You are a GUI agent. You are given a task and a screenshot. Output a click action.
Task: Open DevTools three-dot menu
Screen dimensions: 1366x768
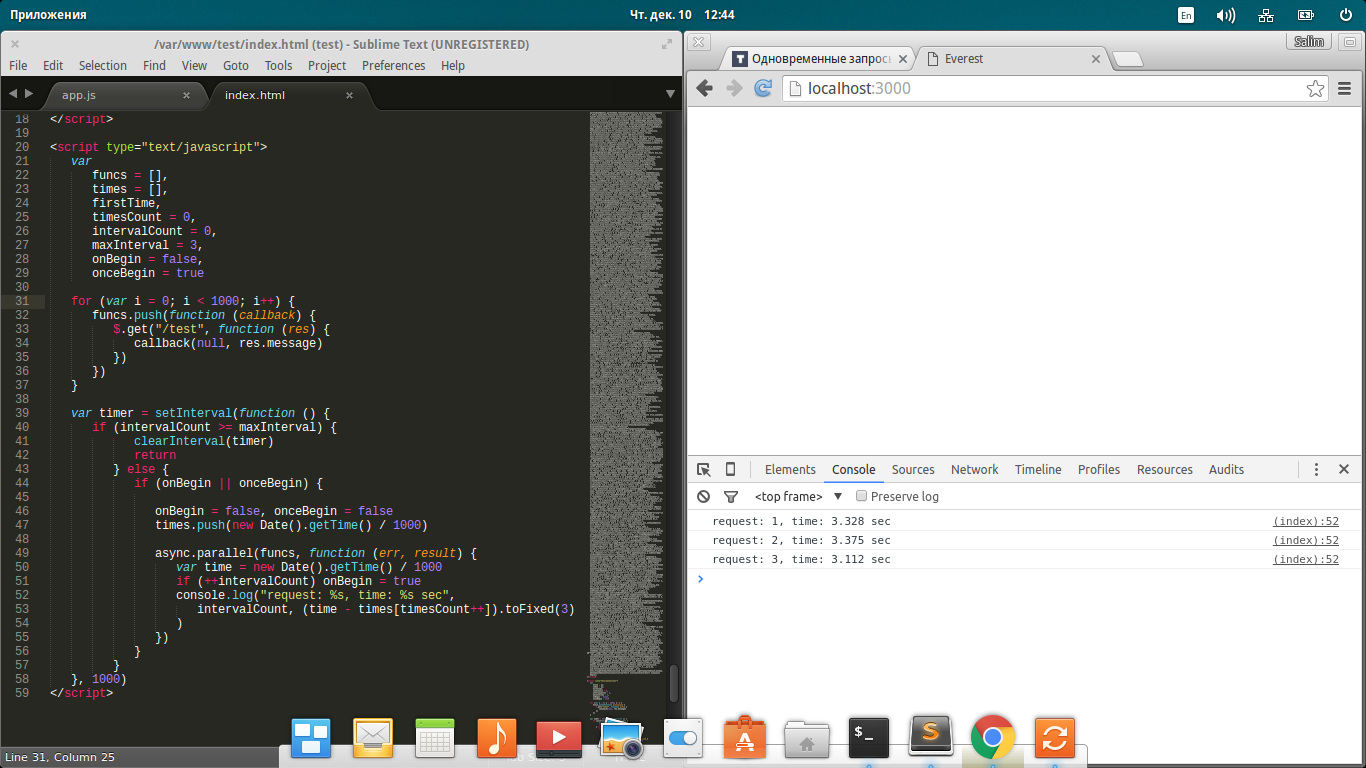point(1317,469)
